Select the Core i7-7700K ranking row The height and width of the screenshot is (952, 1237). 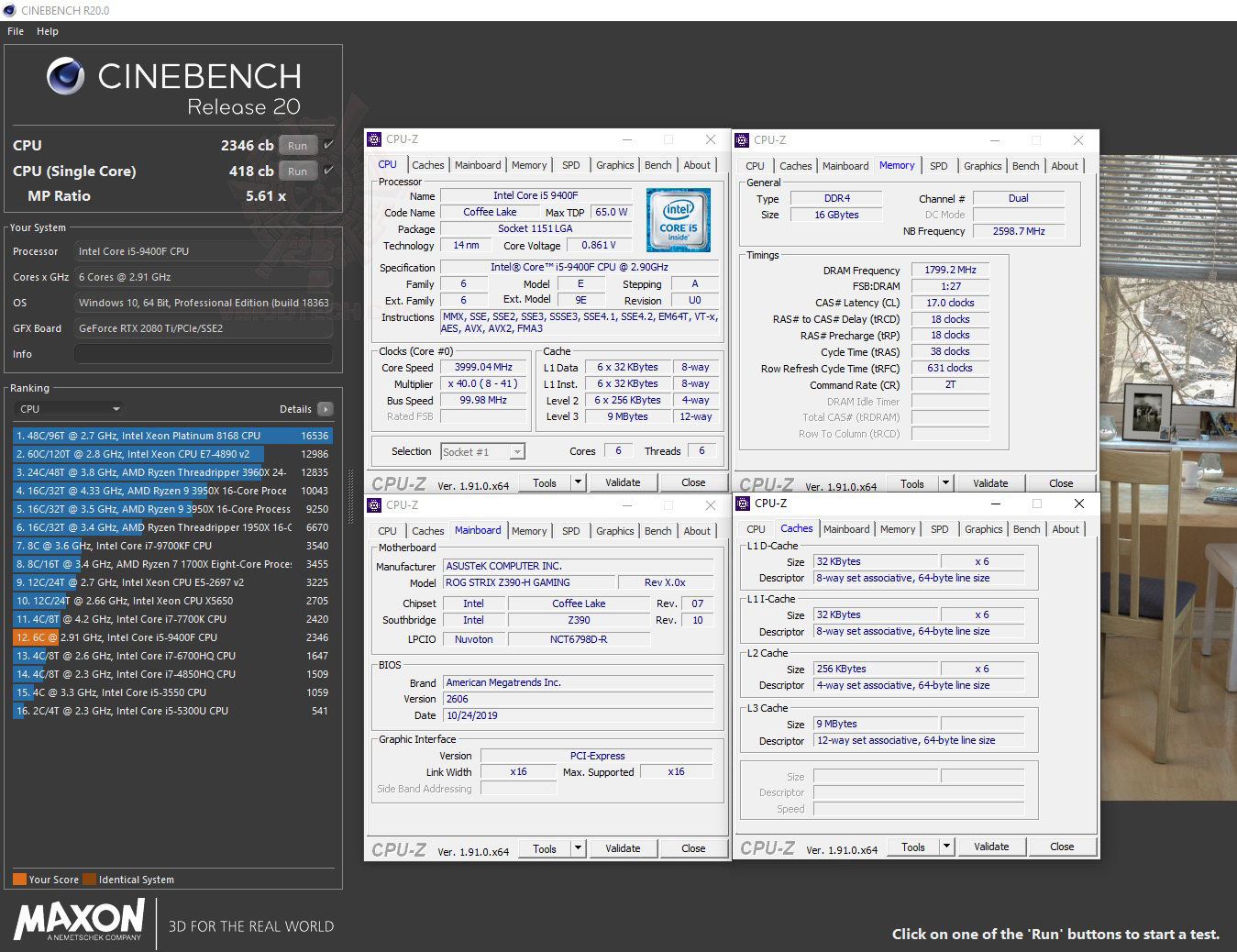tap(172, 619)
